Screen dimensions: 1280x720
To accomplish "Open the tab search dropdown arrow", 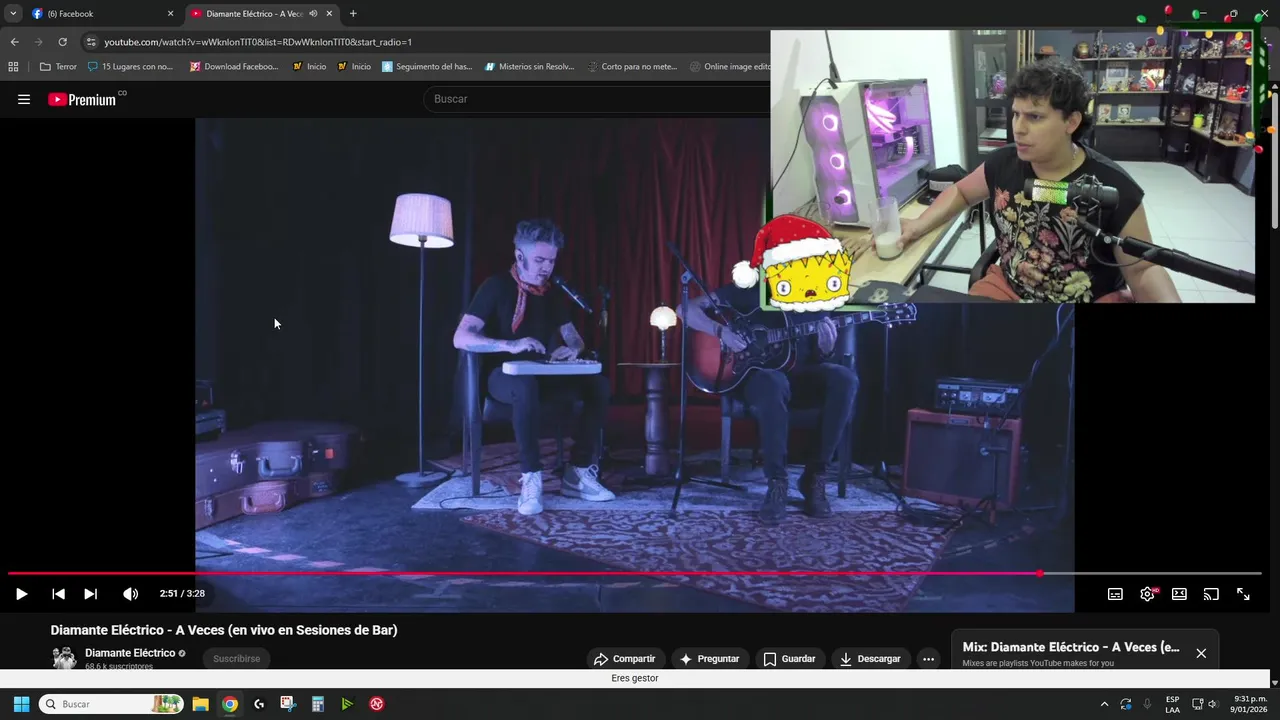I will tap(13, 14).
